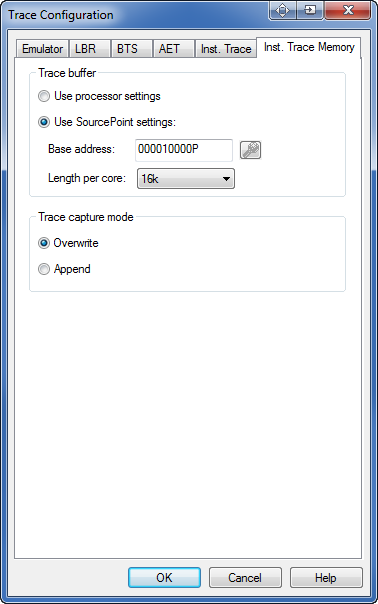Close the Trace Configuration dialog
Image resolution: width=378 pixels, height=604 pixels.
[348, 10]
